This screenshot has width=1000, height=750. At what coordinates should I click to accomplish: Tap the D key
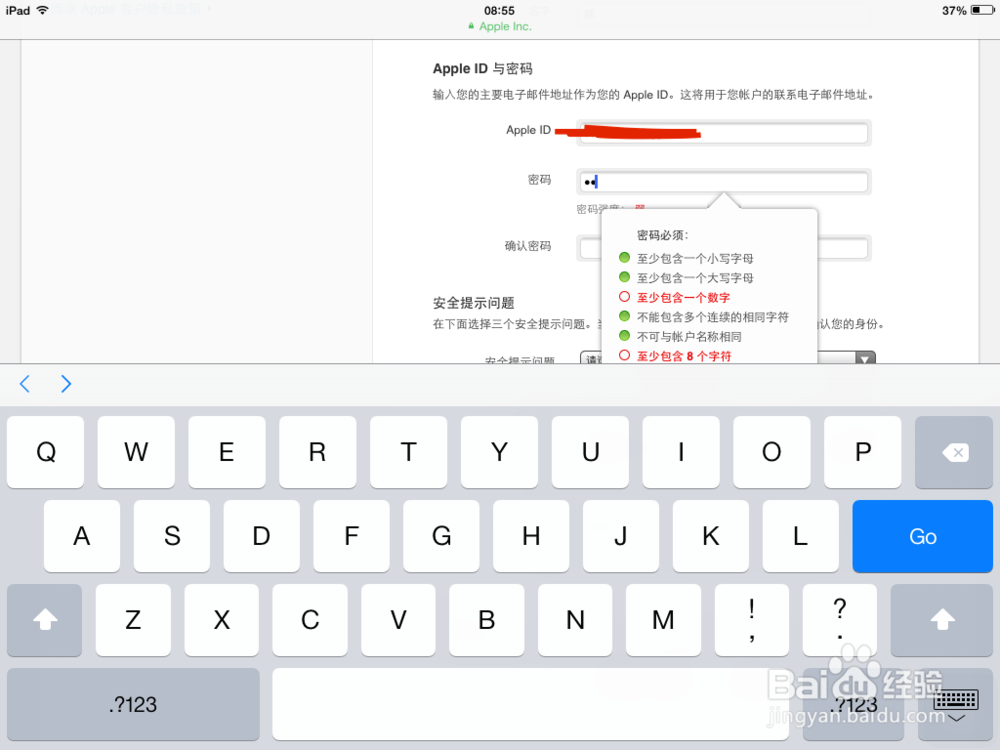[x=261, y=536]
